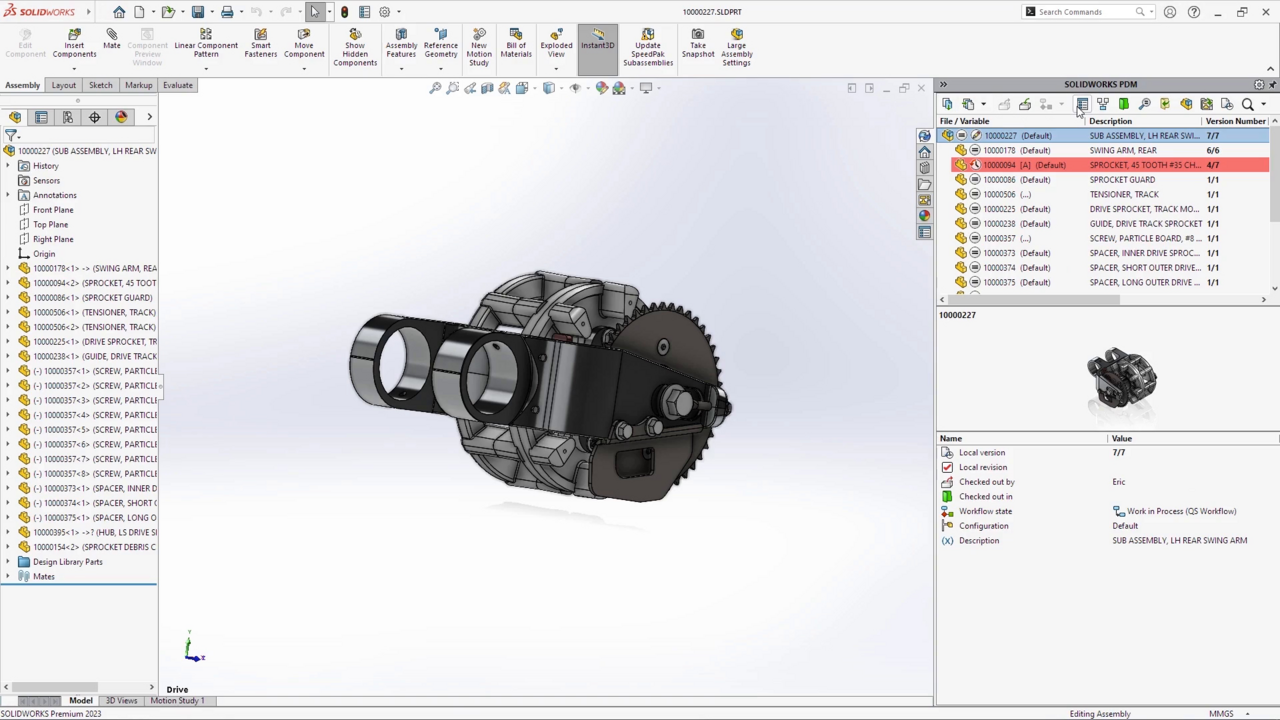The width and height of the screenshot is (1280, 720).
Task: Click the Take Snapshot button
Action: click(x=698, y=45)
